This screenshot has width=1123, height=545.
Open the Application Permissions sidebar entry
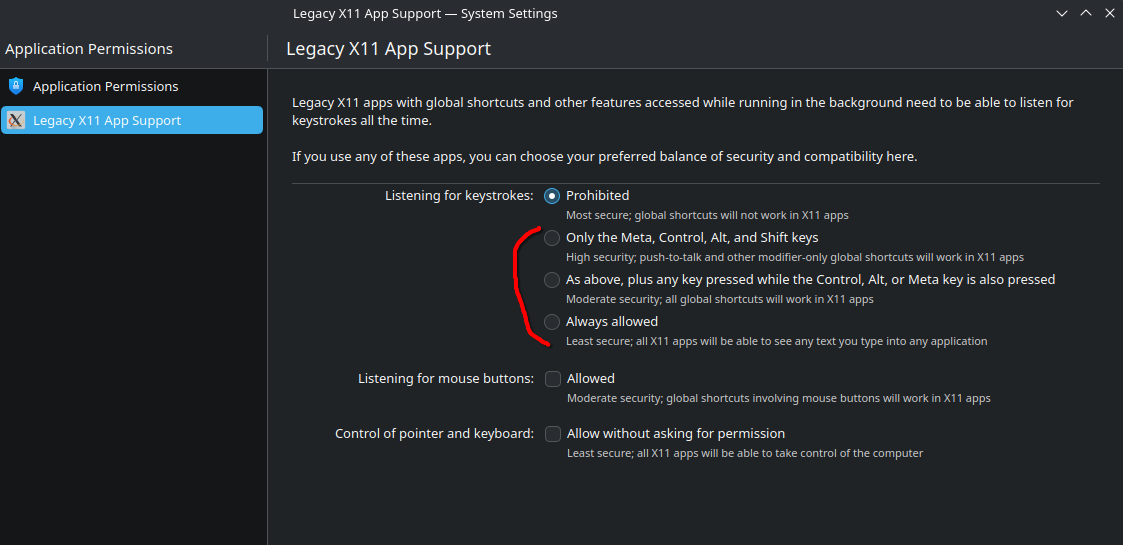coord(105,86)
